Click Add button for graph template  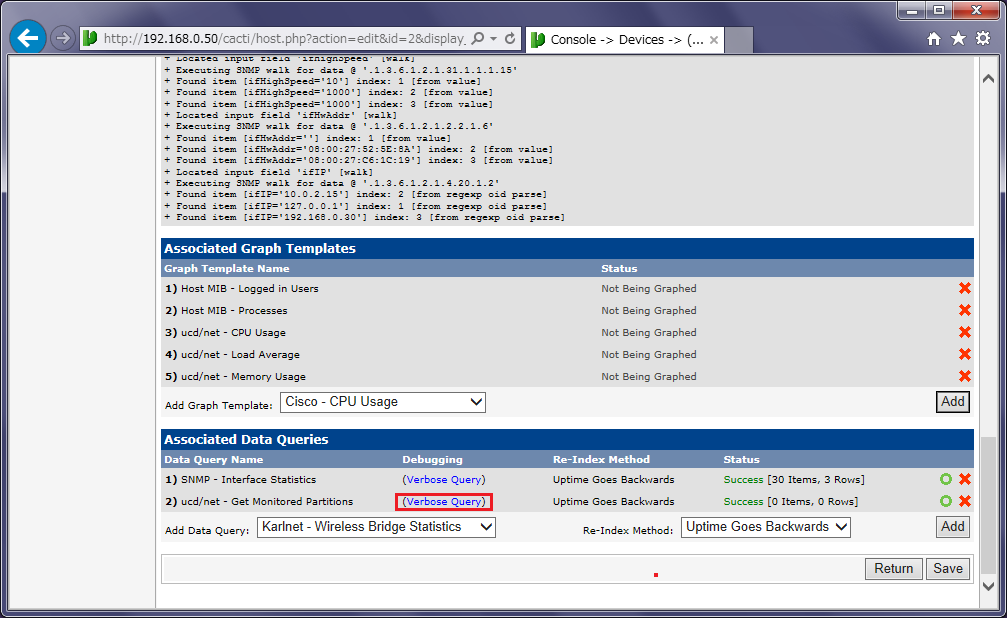[x=952, y=402]
